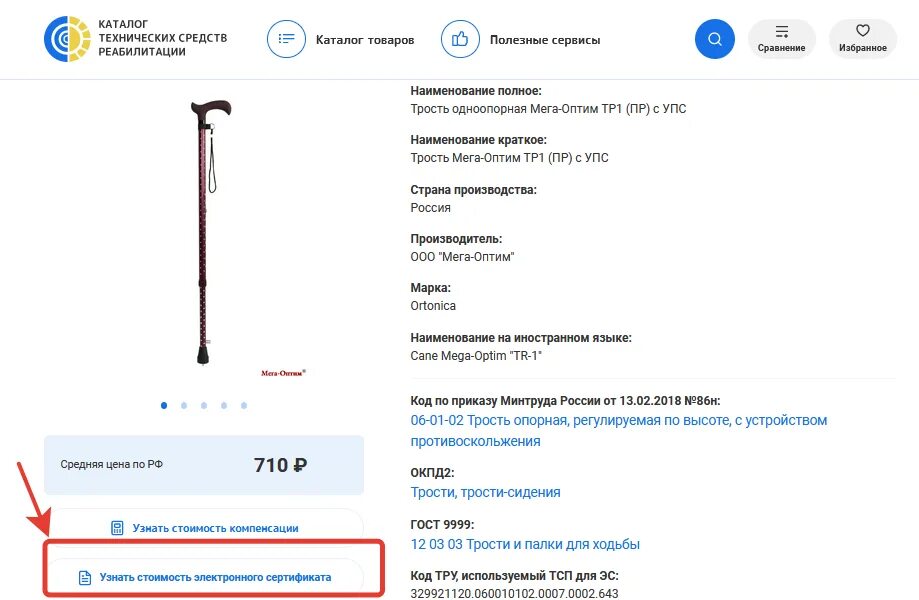Viewport: 919px width, 600px height.
Task: Click Узнать стоимость электронного сертификата button
Action: pyautogui.click(x=205, y=577)
